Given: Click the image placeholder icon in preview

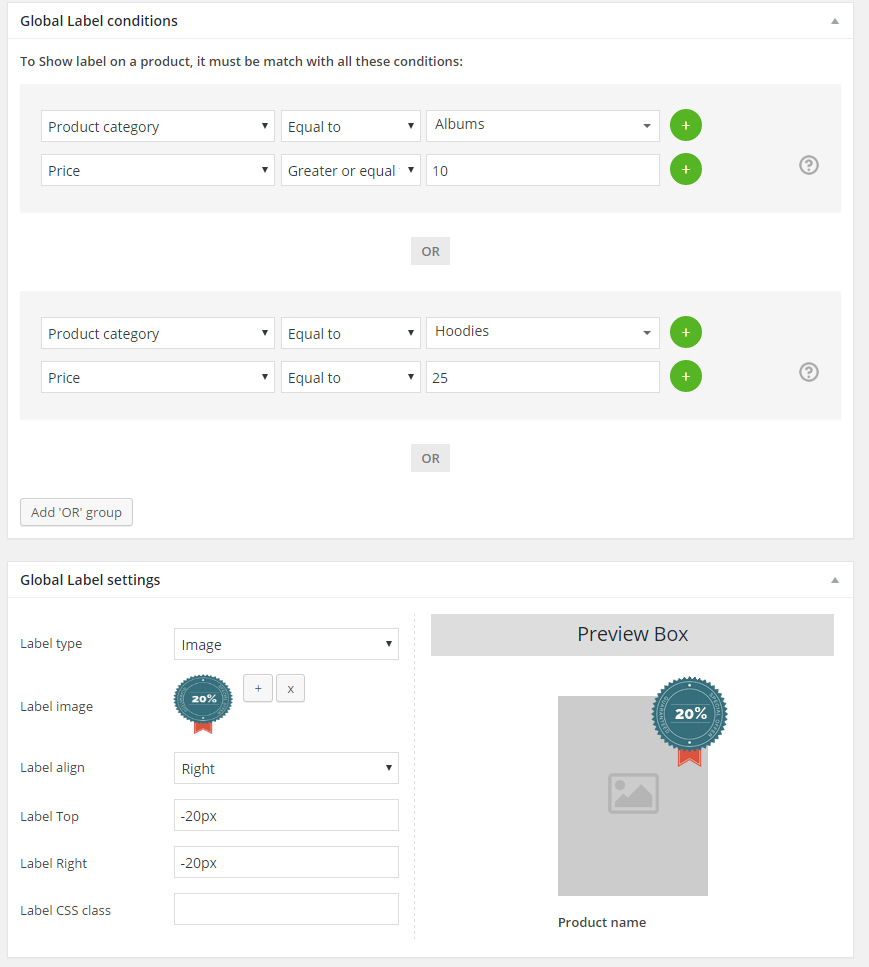Looking at the screenshot, I should click(x=633, y=794).
